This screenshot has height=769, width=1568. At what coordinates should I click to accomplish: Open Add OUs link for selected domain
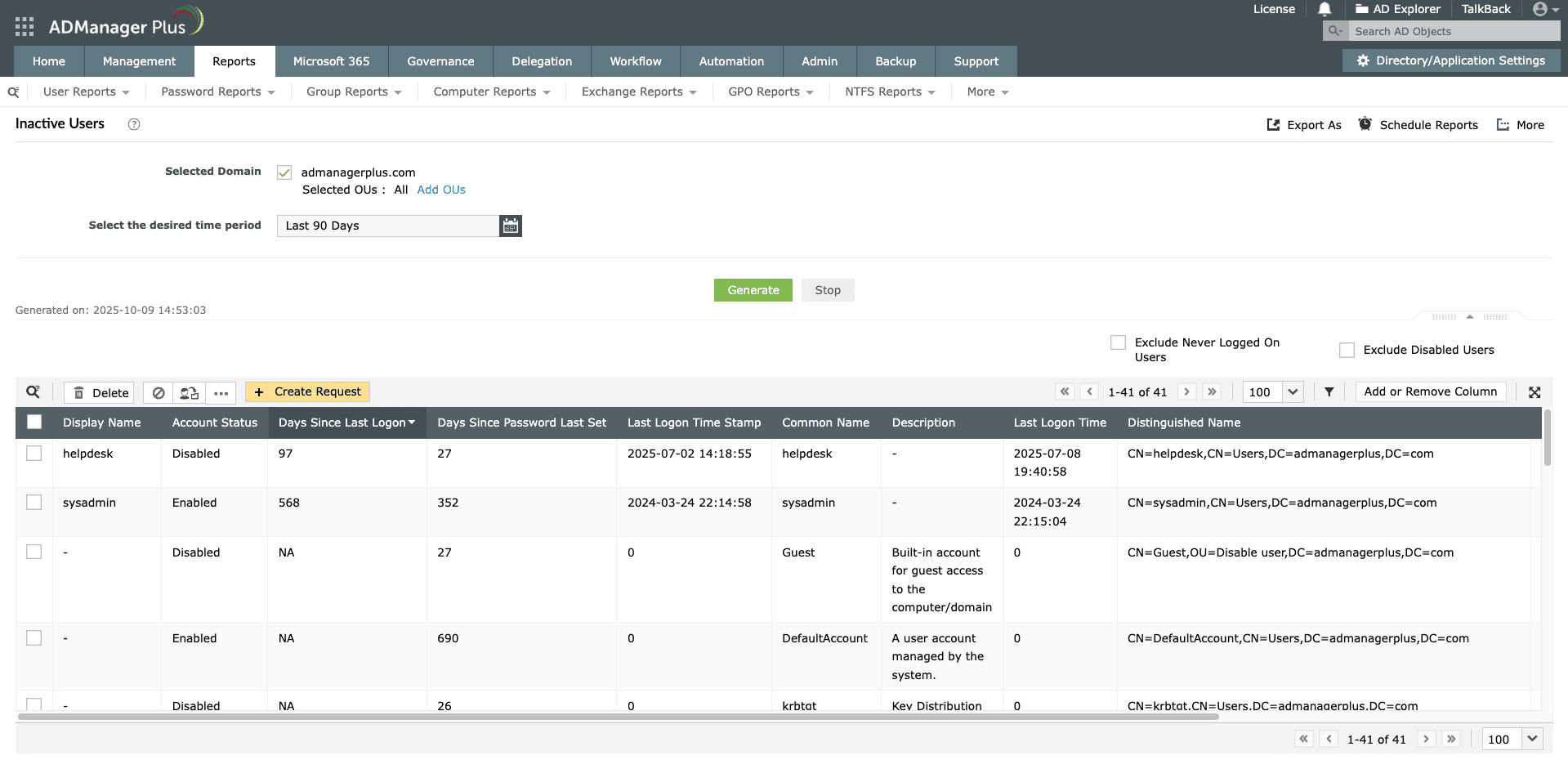point(440,189)
